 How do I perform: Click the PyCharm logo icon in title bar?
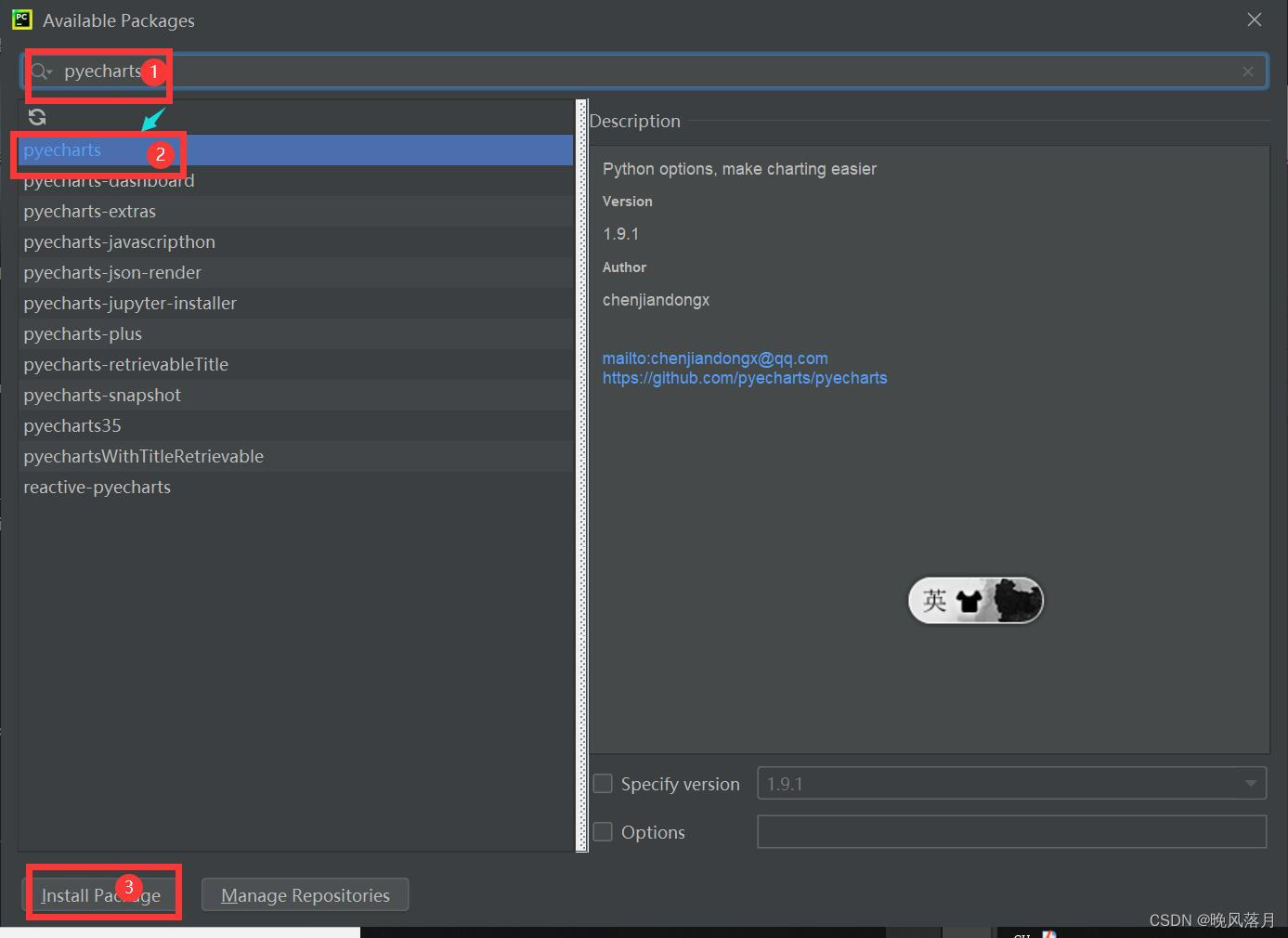[x=21, y=20]
